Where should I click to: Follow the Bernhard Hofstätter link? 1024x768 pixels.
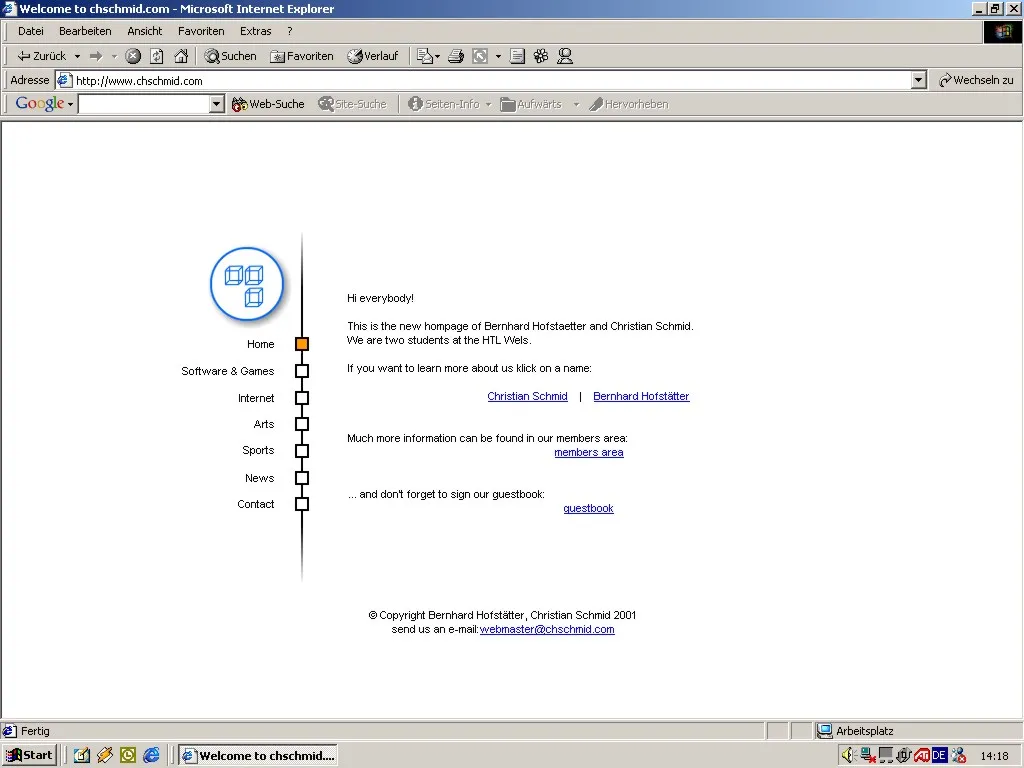(x=641, y=396)
